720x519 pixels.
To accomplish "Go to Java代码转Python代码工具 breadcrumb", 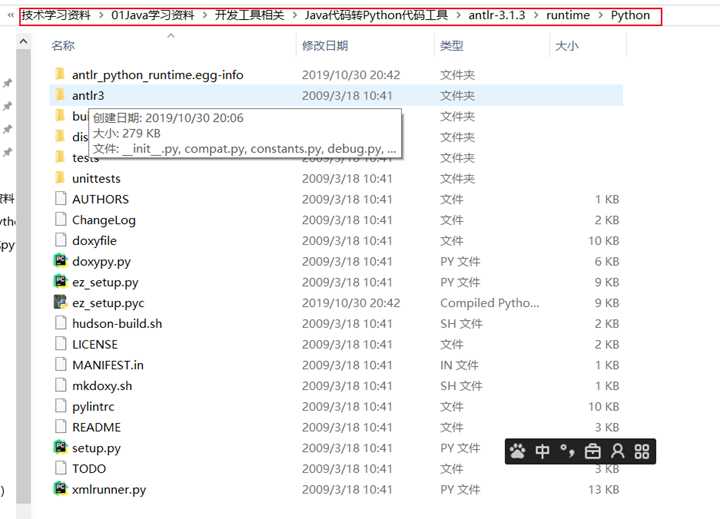I will [x=377, y=15].
